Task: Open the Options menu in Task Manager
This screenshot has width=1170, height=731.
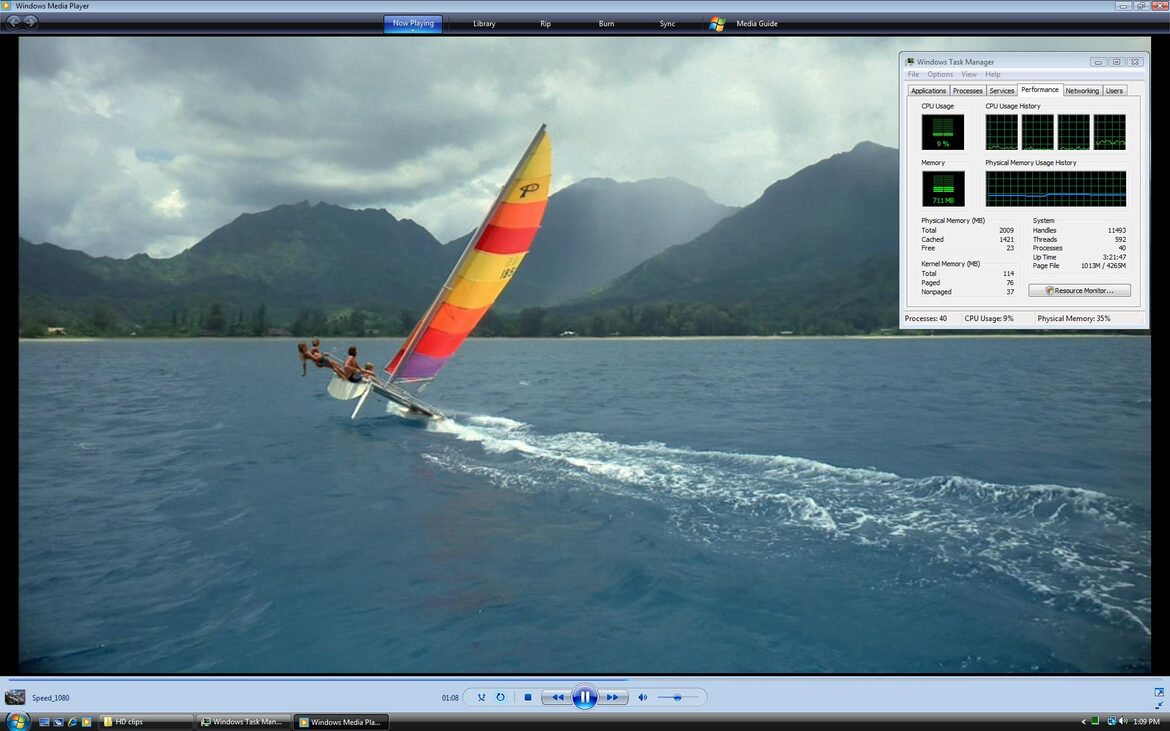Action: pyautogui.click(x=940, y=75)
